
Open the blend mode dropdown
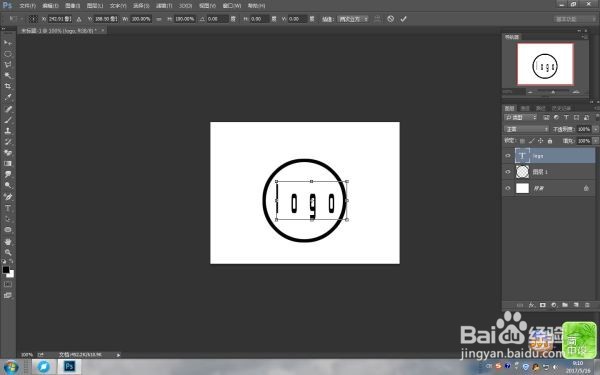527,129
